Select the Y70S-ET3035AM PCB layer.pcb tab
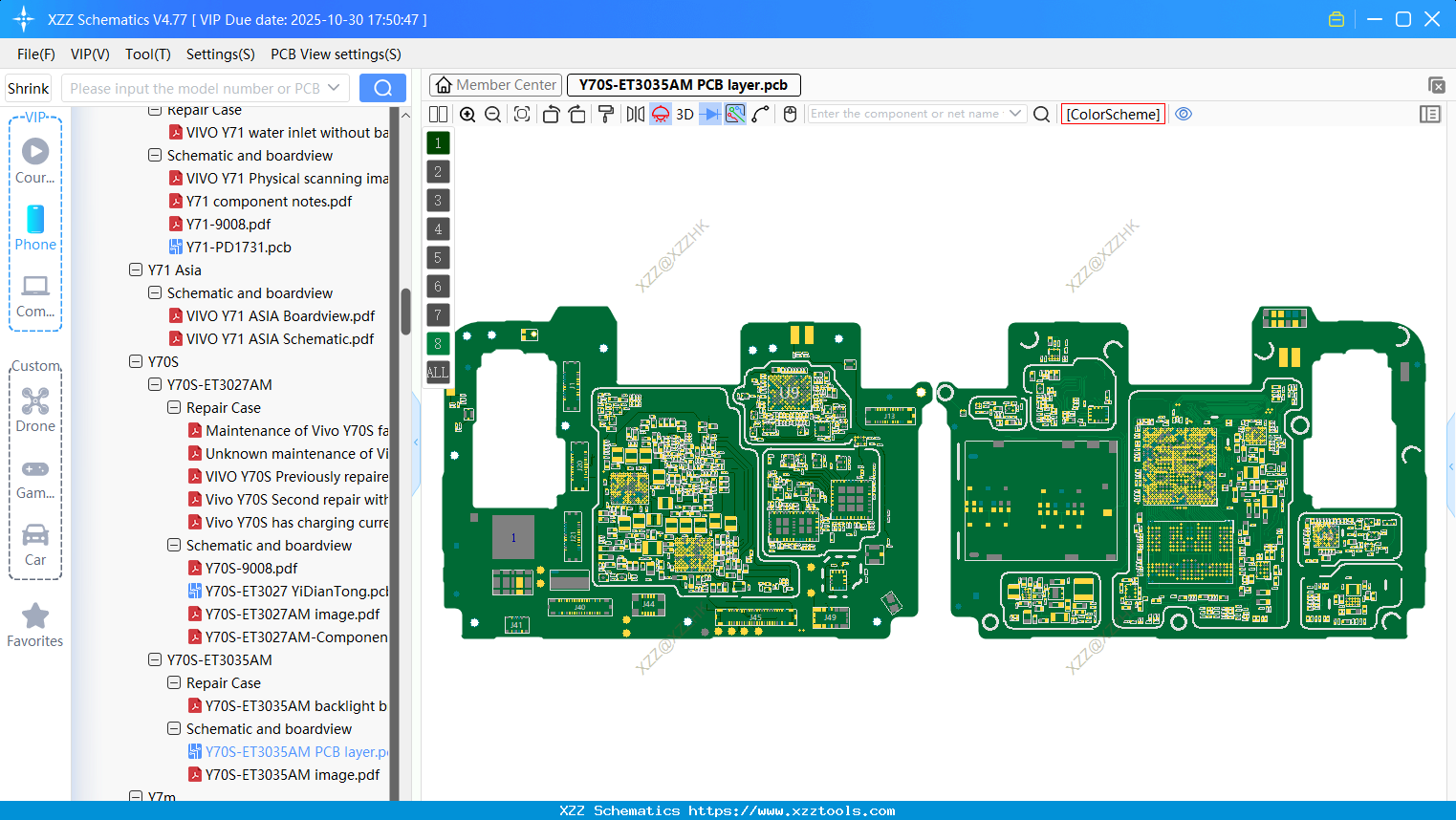 (x=684, y=85)
